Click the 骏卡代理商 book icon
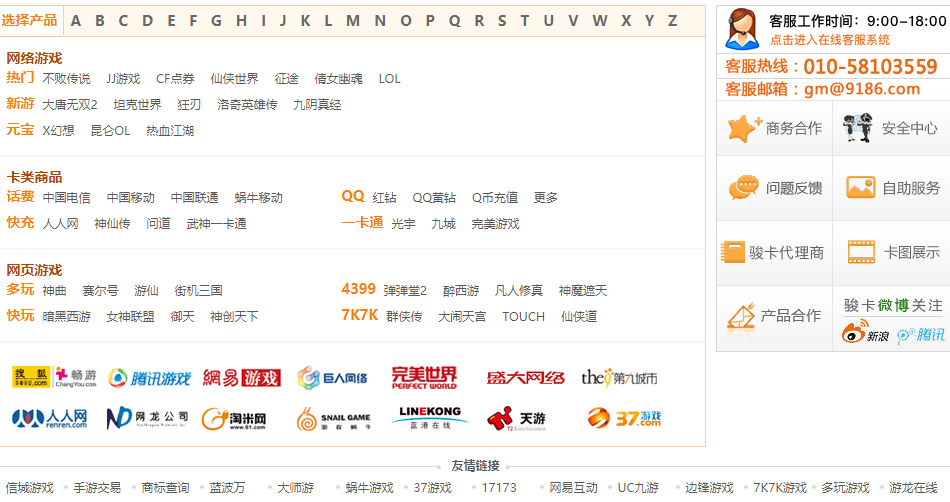This screenshot has height=502, width=950. (732, 252)
